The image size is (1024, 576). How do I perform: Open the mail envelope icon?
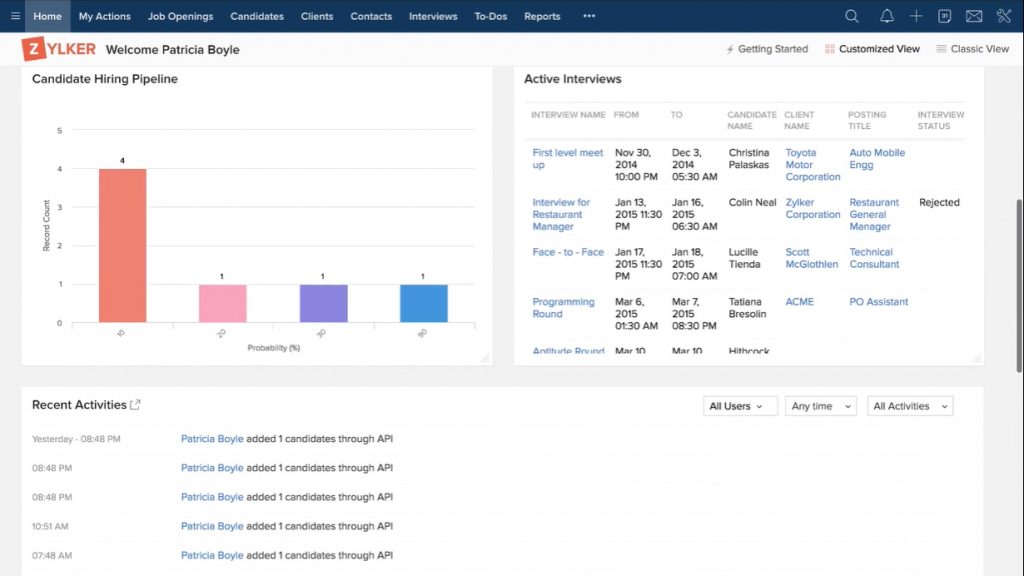point(974,15)
